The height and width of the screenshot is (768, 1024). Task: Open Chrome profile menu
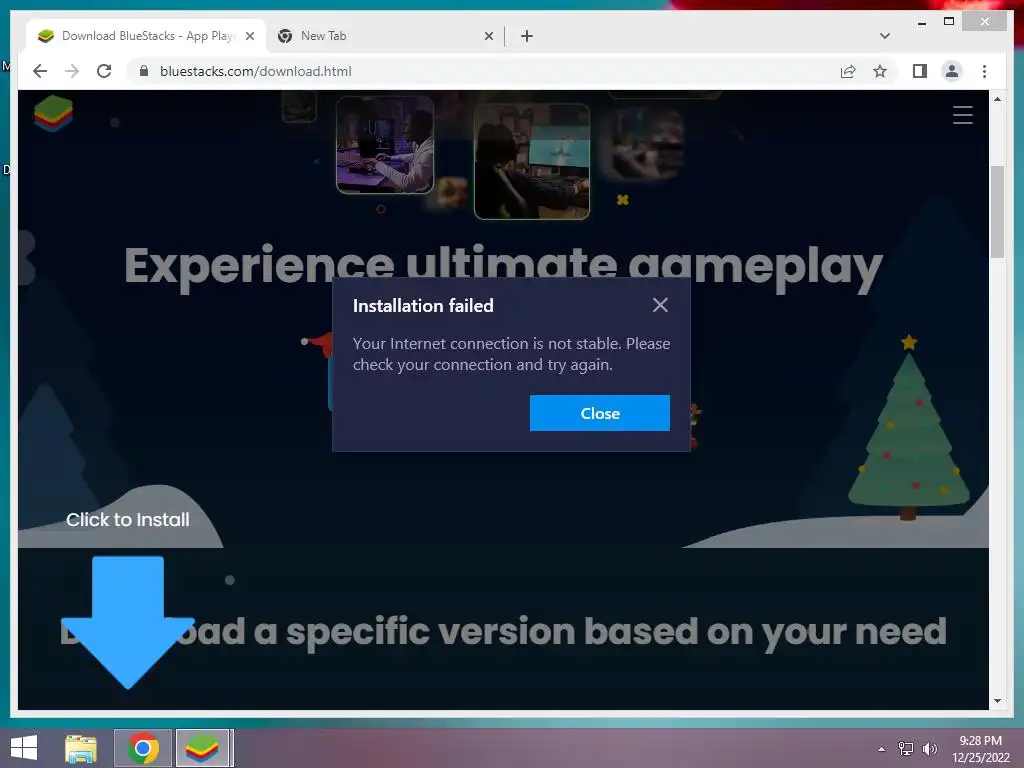tap(952, 71)
